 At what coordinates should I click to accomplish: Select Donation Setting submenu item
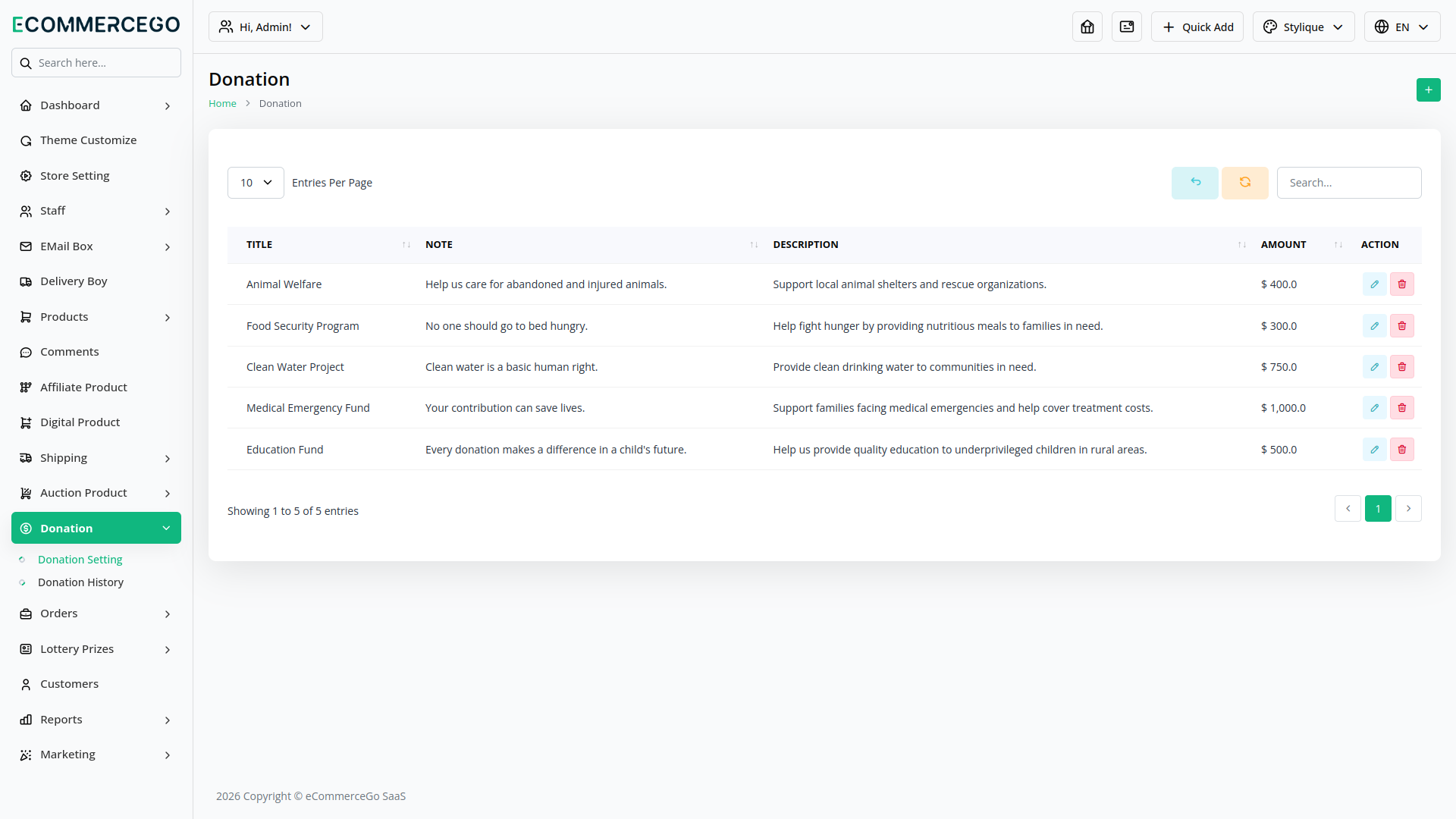[80, 560]
